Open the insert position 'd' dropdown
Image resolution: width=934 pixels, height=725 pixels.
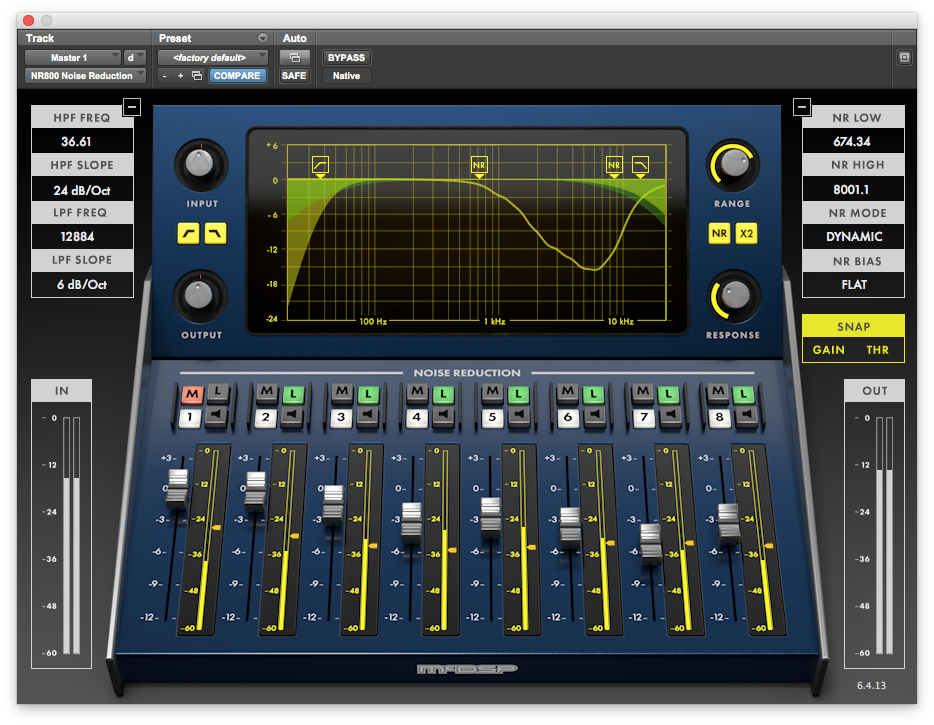pyautogui.click(x=135, y=58)
